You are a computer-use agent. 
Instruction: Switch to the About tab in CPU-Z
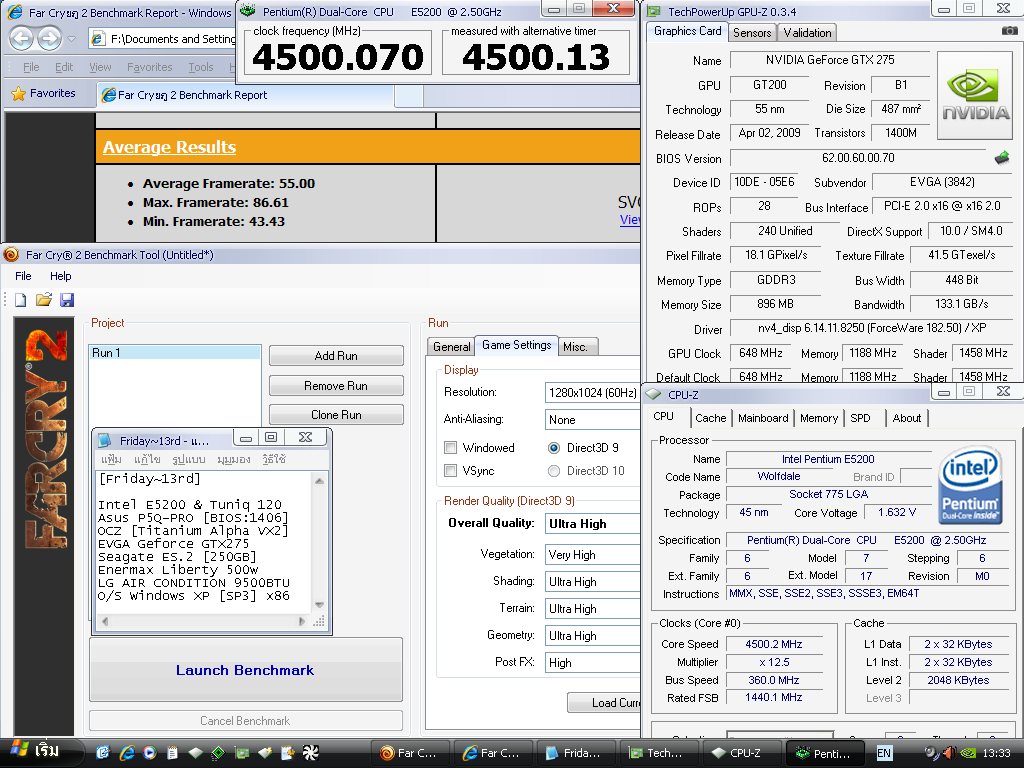coord(906,418)
